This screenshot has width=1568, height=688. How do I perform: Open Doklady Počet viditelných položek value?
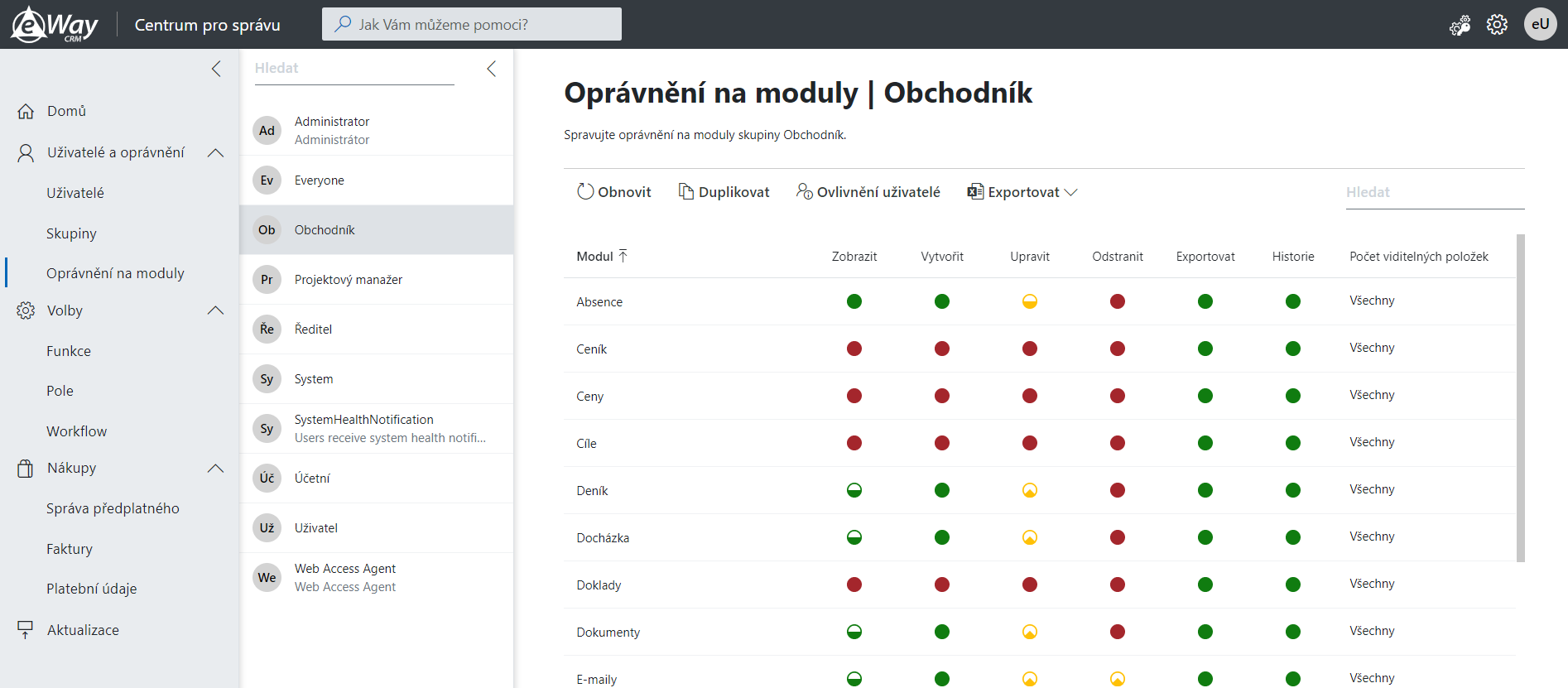(x=1372, y=584)
